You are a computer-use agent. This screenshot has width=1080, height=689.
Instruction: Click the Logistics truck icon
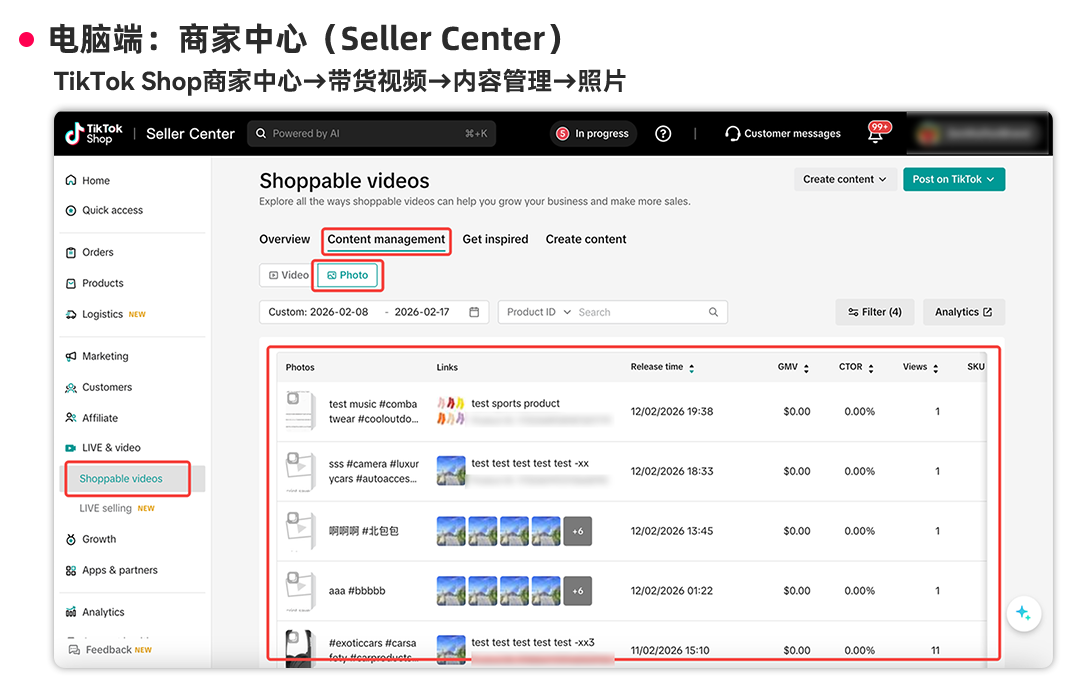pos(70,314)
